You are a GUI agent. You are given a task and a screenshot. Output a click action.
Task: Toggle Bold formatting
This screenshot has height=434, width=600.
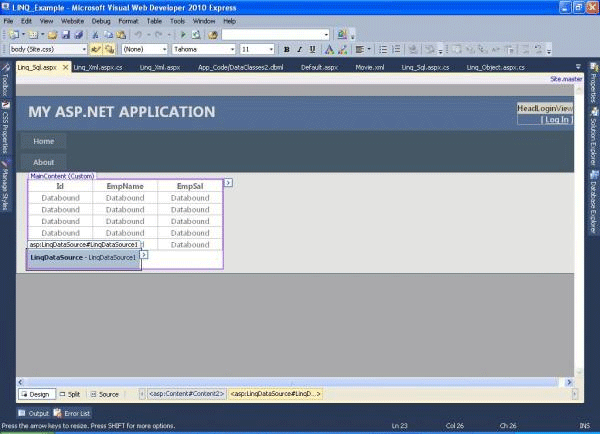[286, 49]
